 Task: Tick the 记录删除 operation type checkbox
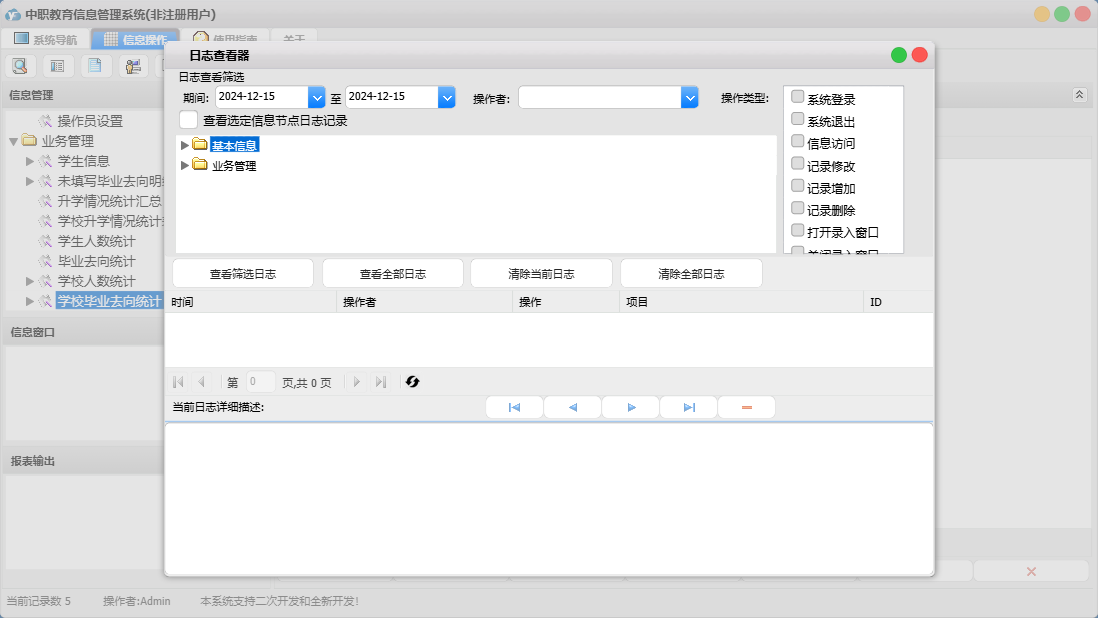click(798, 208)
